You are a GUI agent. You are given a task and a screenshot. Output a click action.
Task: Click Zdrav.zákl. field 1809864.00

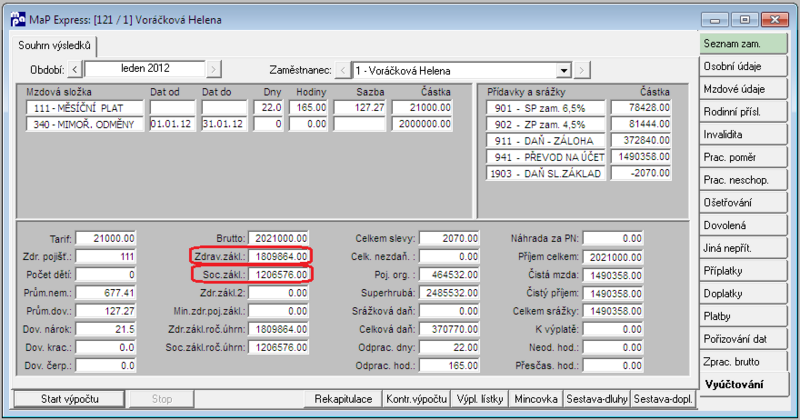point(279,257)
